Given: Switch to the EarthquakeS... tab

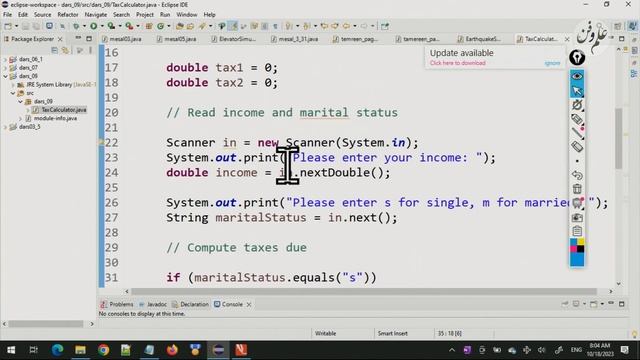Looking at the screenshot, I should point(479,39).
